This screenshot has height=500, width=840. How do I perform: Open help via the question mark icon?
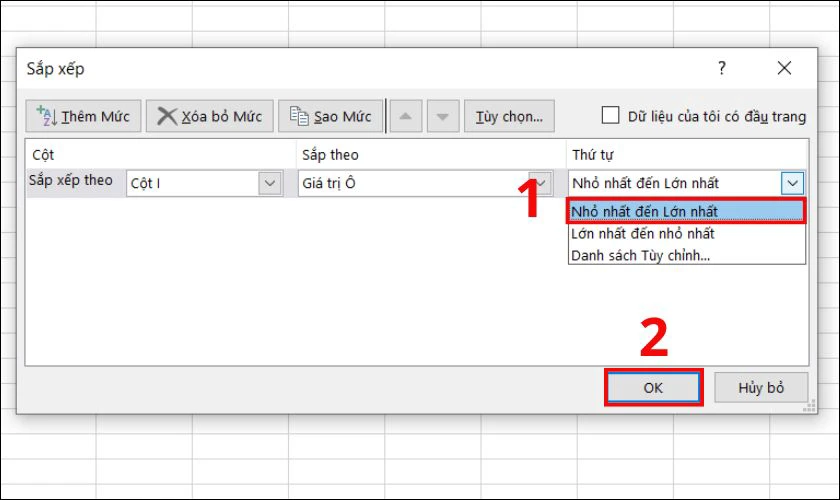(722, 68)
